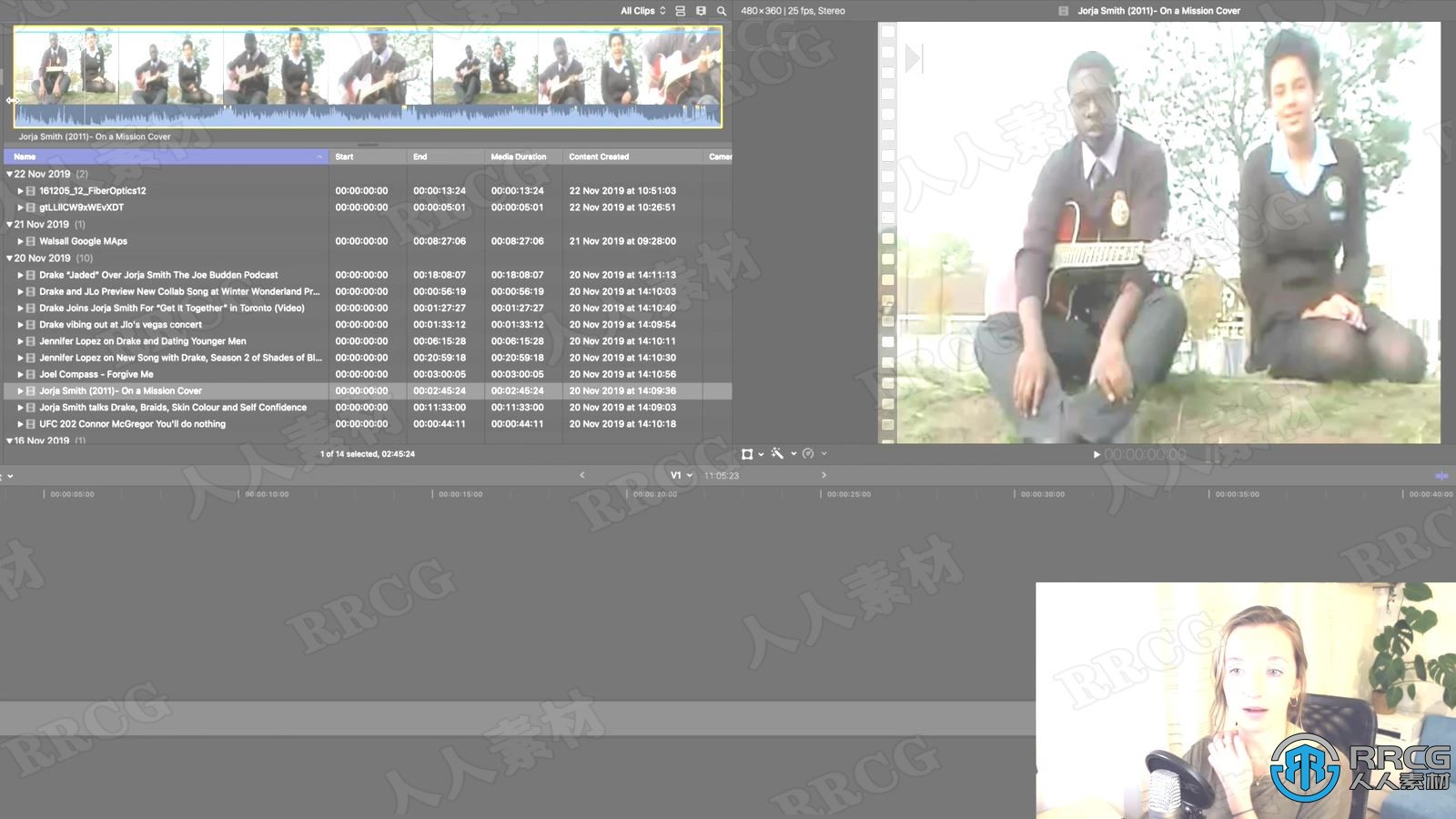Click the 00:00:15:00 ruler mark
This screenshot has width=1456, height=819.
[460, 494]
